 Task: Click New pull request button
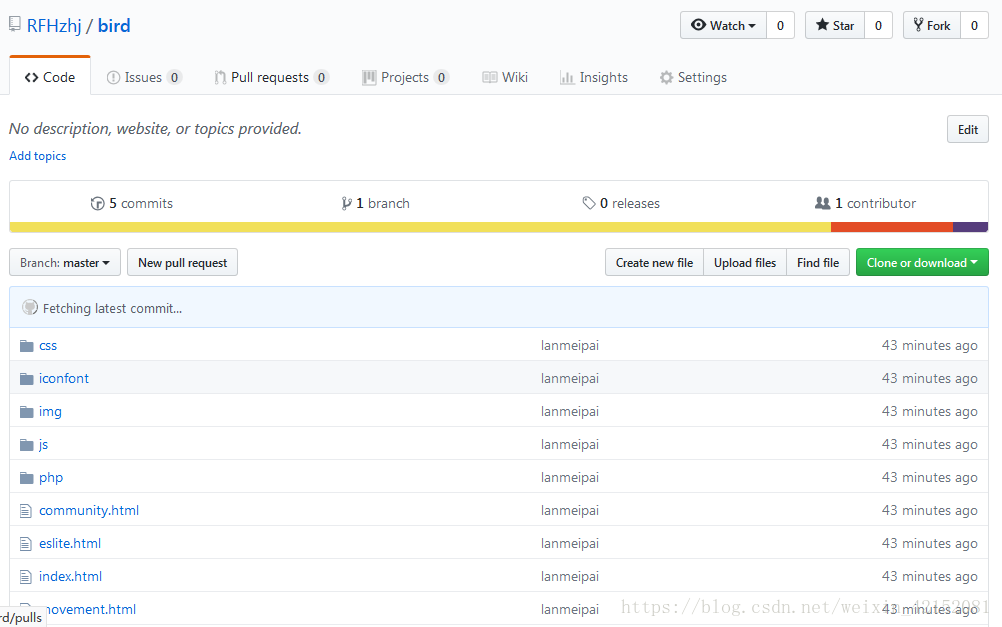coord(182,263)
